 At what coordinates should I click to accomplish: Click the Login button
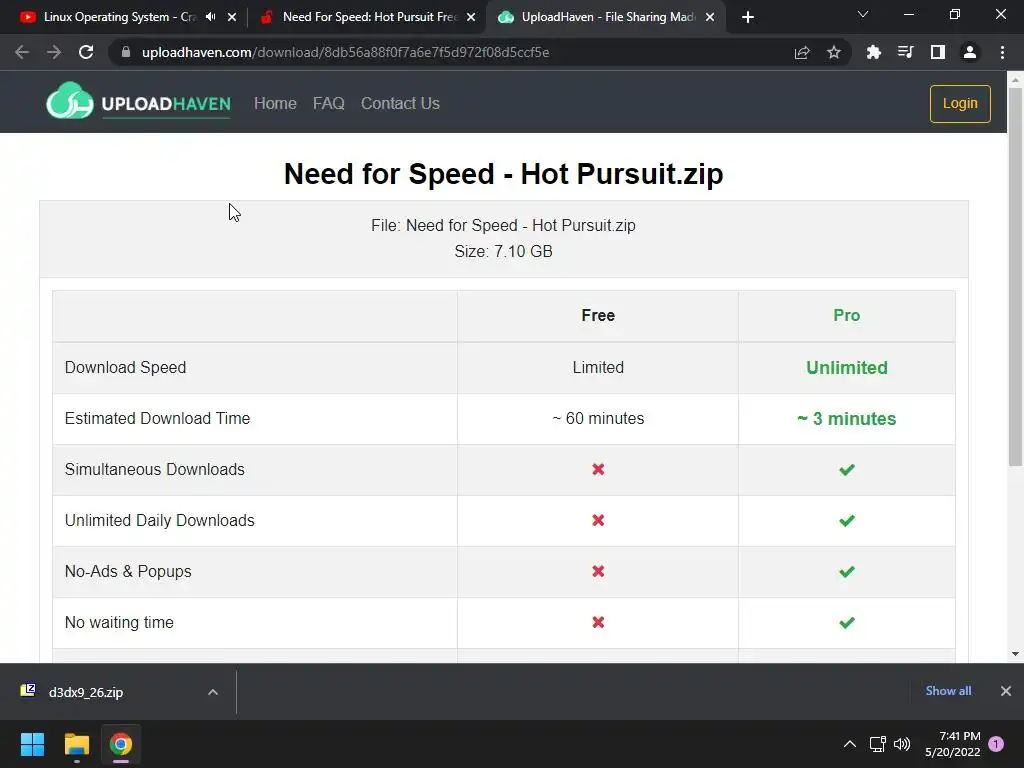click(x=960, y=104)
